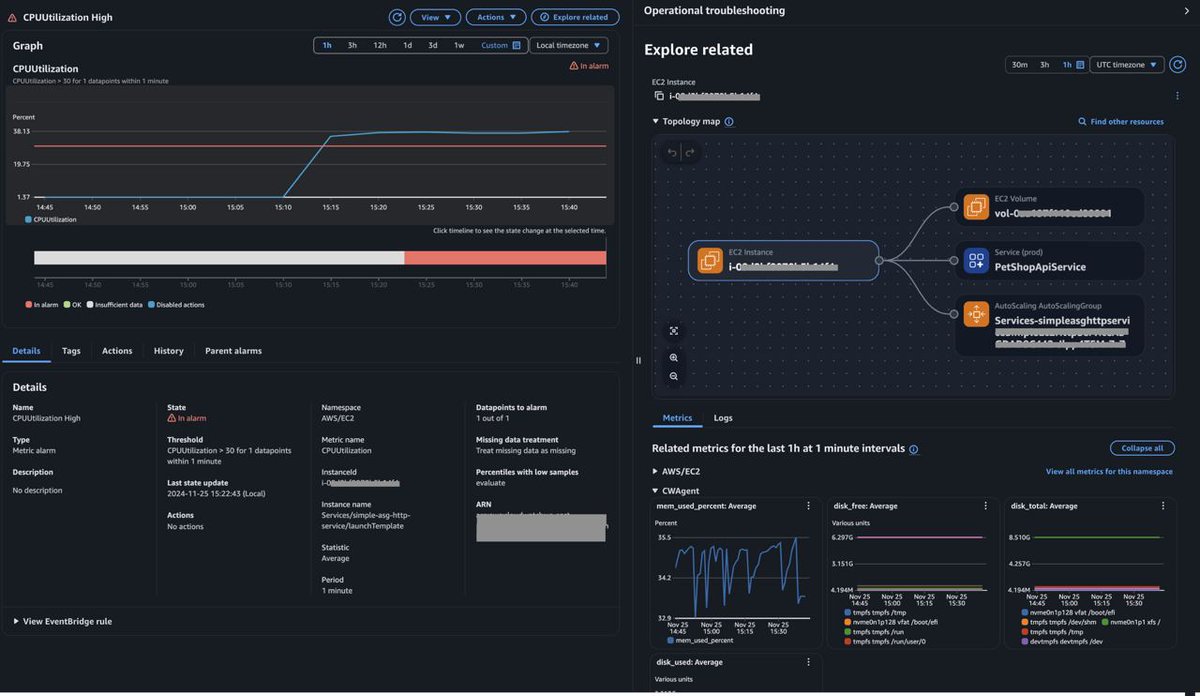This screenshot has height=696, width=1200.
Task: Click the Explore related compass icon
Action: tap(544, 17)
